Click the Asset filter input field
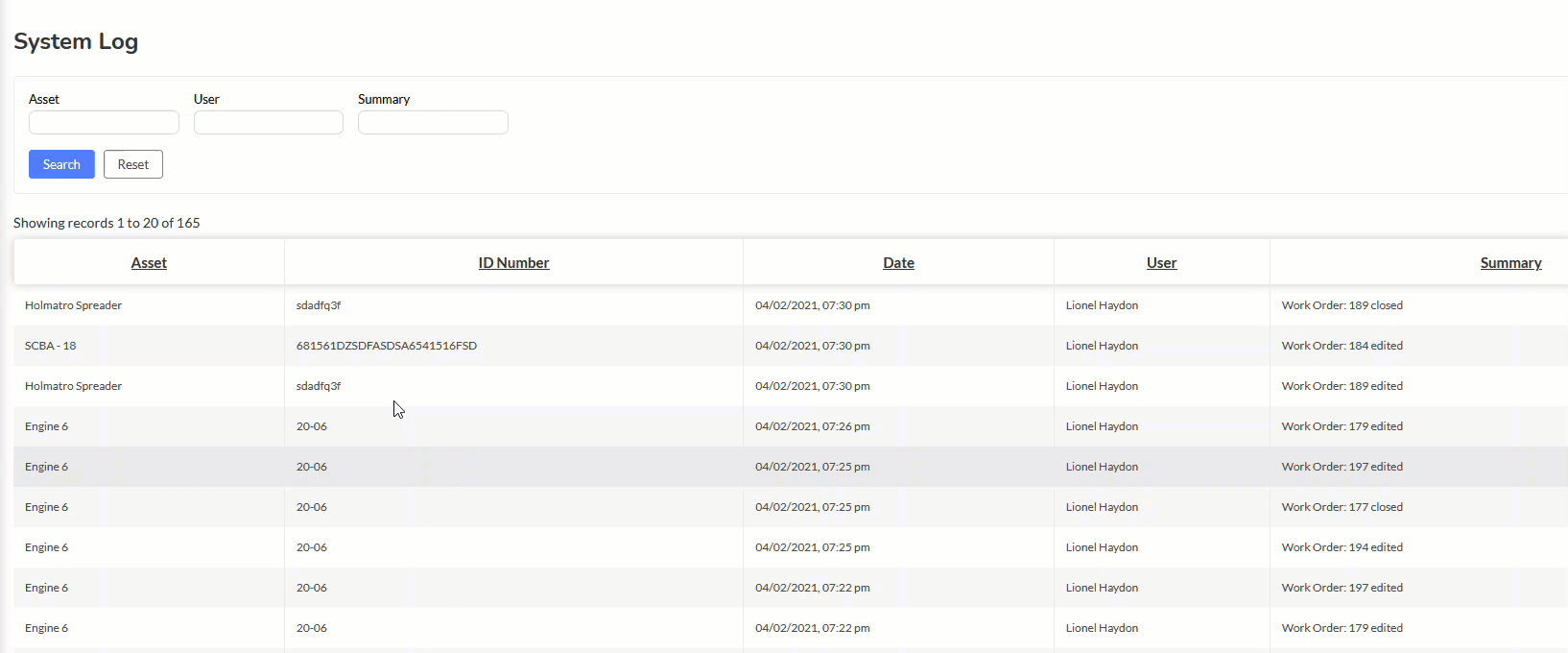 (x=104, y=122)
